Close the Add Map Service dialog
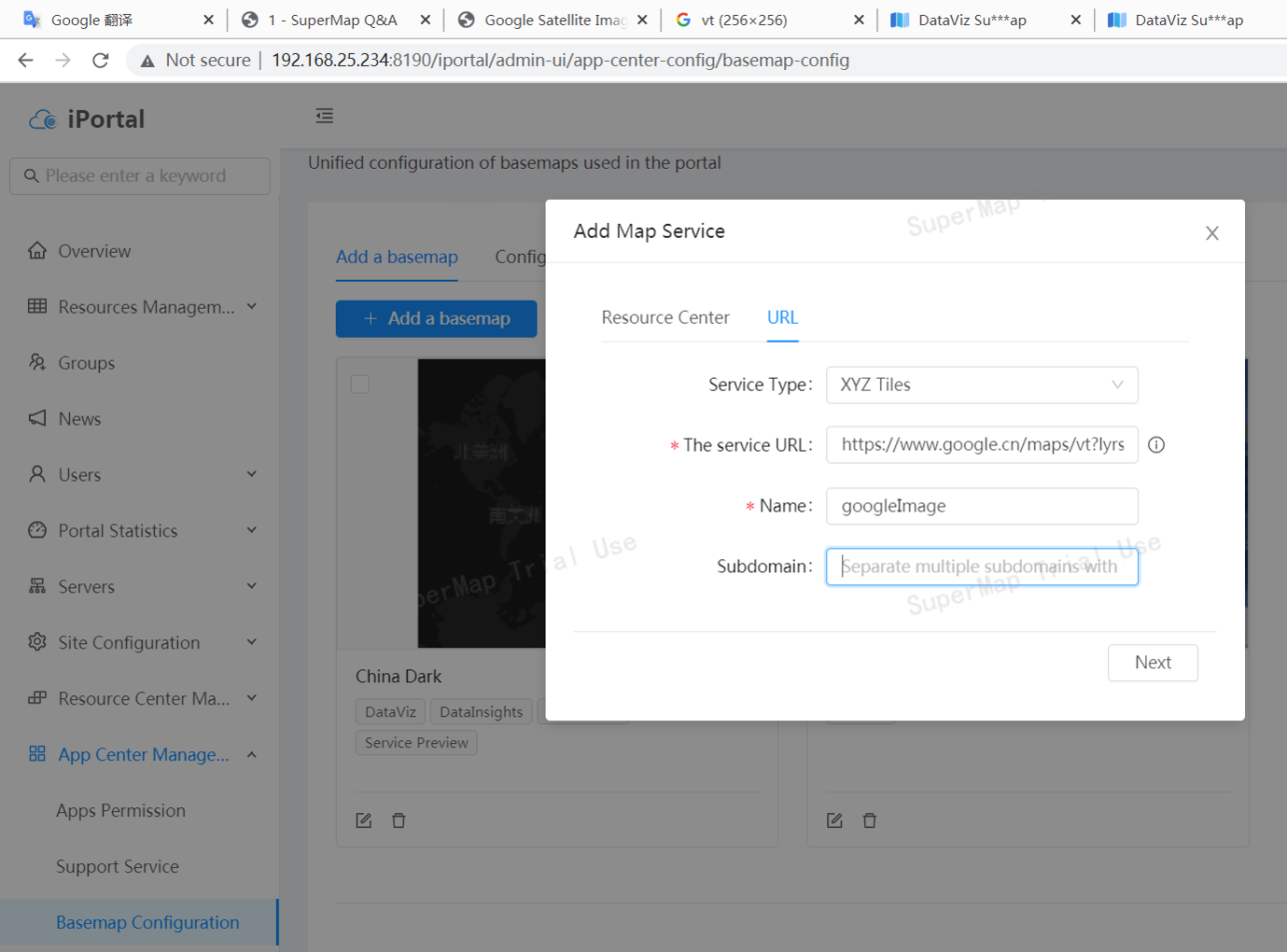The width and height of the screenshot is (1287, 952). click(x=1212, y=233)
